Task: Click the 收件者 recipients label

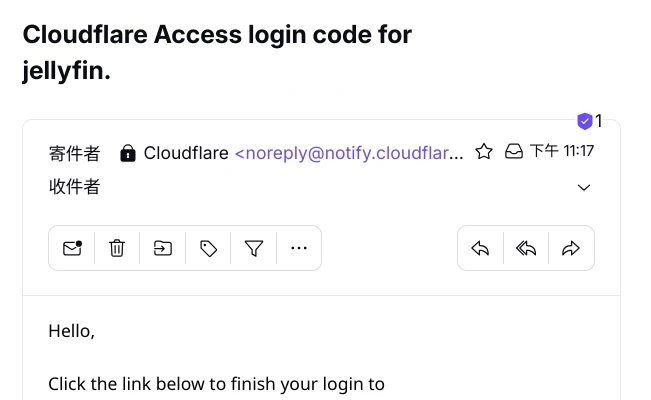Action: [x=74, y=187]
